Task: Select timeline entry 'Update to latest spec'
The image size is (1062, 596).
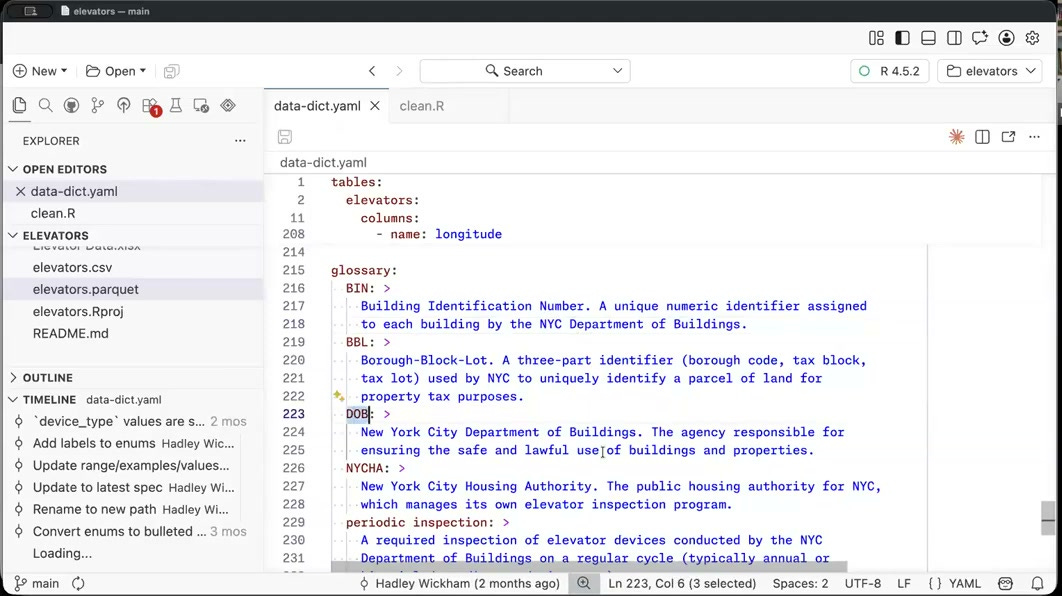Action: 134,487
